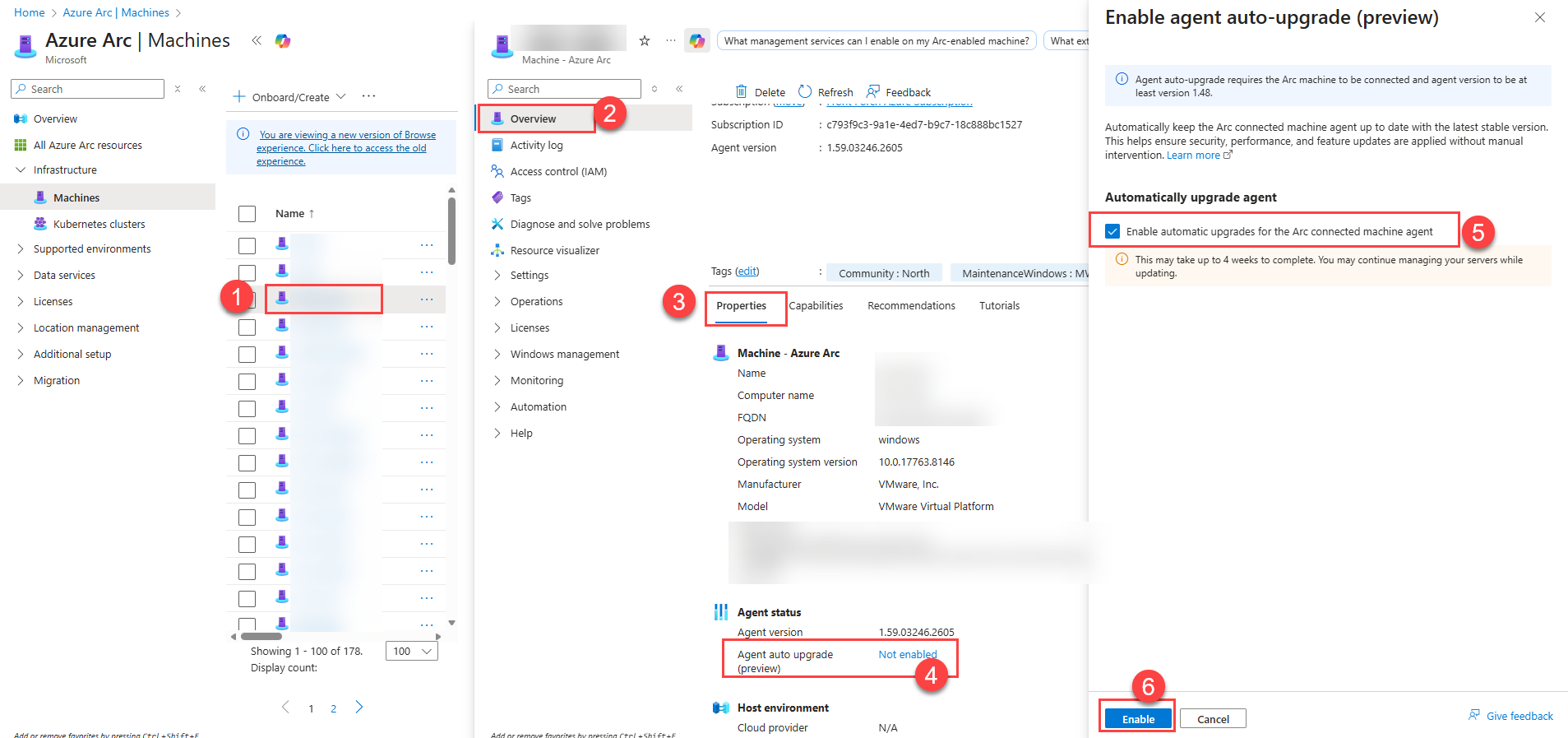Click the Copilot icon beside Machines title
1568x738 pixels.
pos(283,41)
